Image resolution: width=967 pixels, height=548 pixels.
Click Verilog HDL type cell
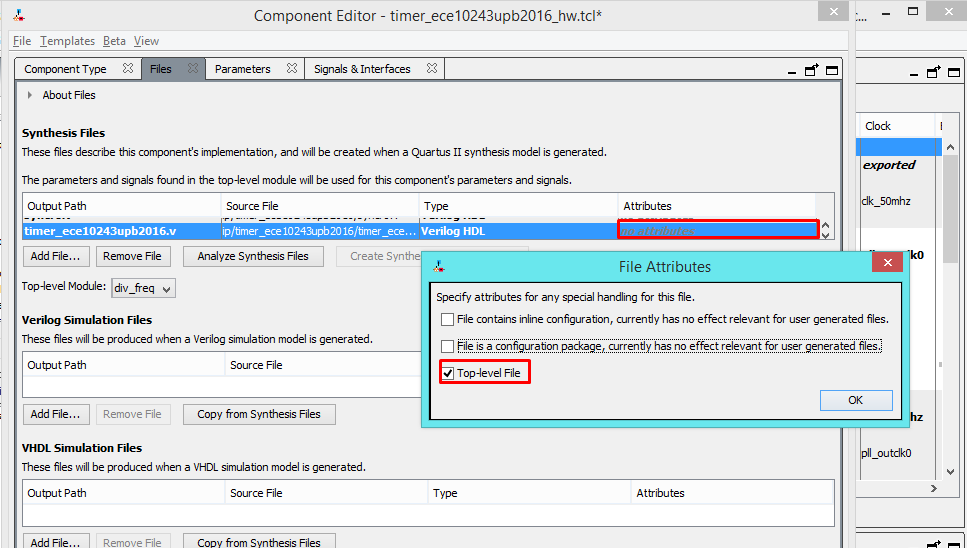[x=518, y=231]
